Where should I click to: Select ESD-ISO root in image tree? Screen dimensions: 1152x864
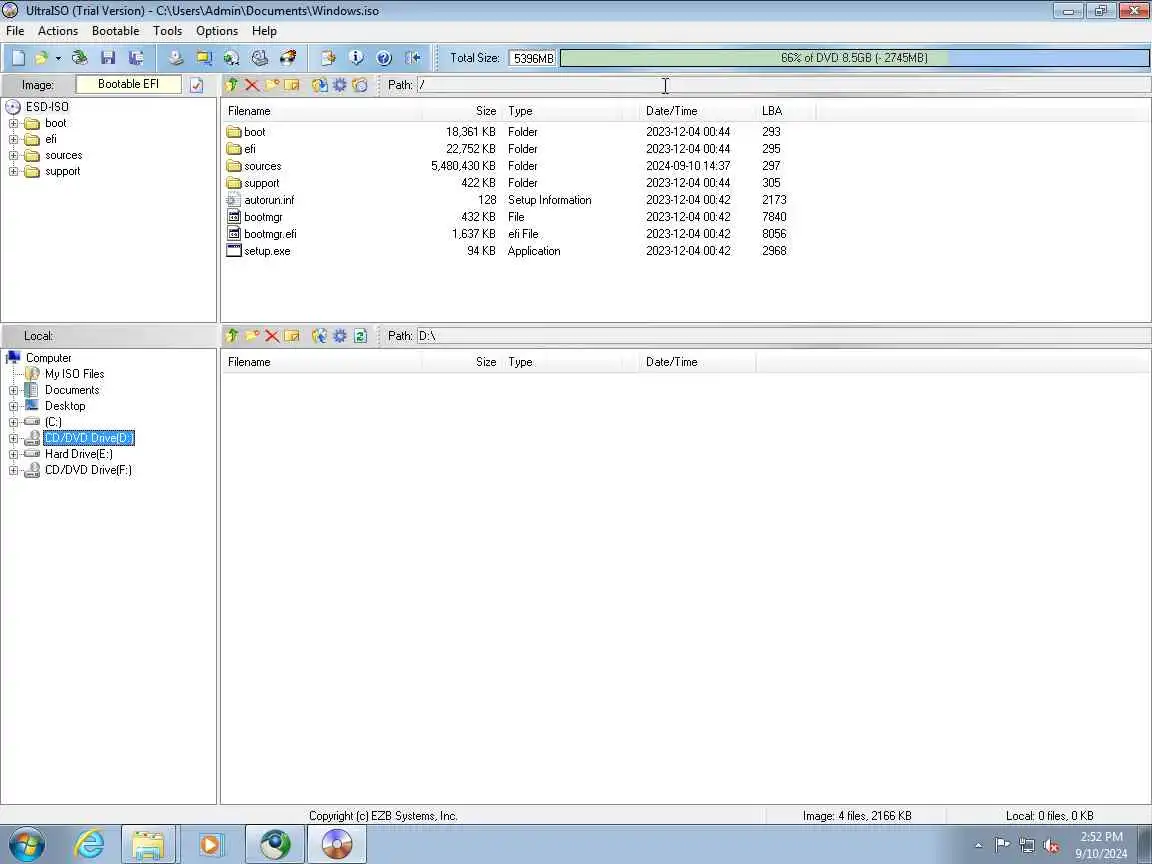coord(47,107)
